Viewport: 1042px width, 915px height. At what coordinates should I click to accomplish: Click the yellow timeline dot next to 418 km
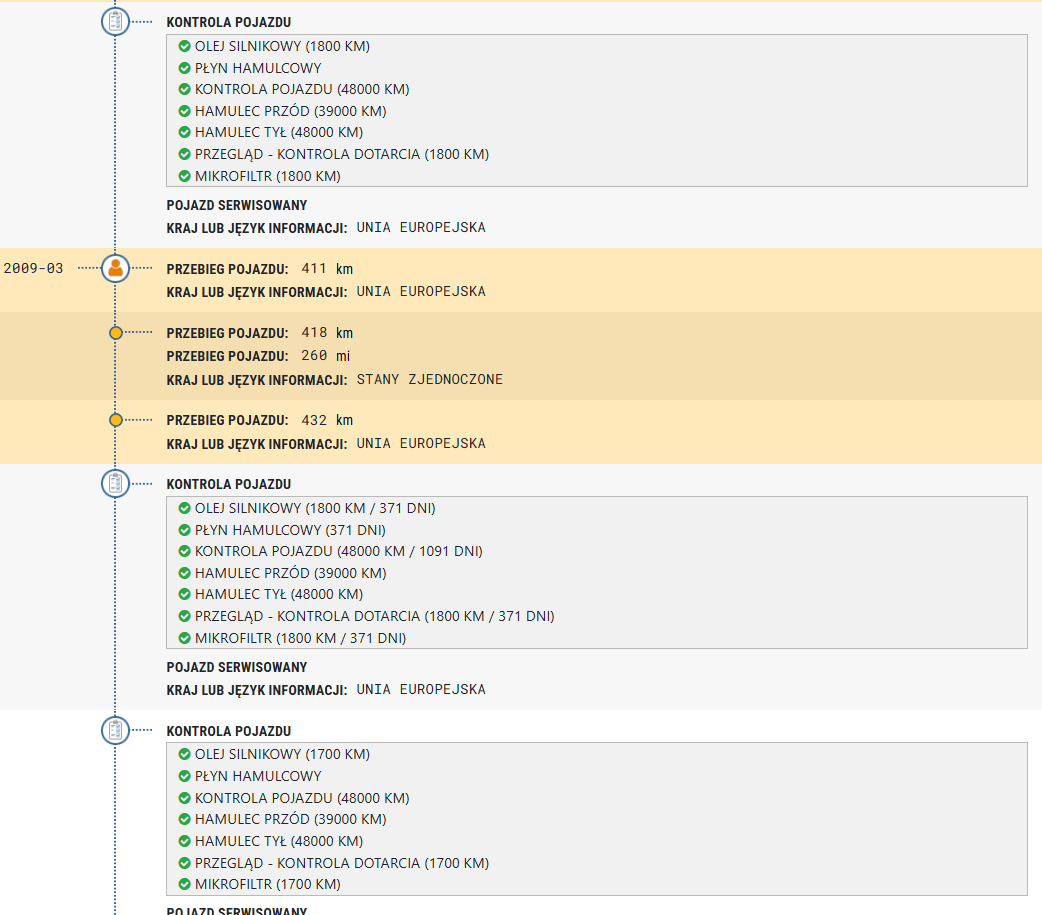coord(116,333)
